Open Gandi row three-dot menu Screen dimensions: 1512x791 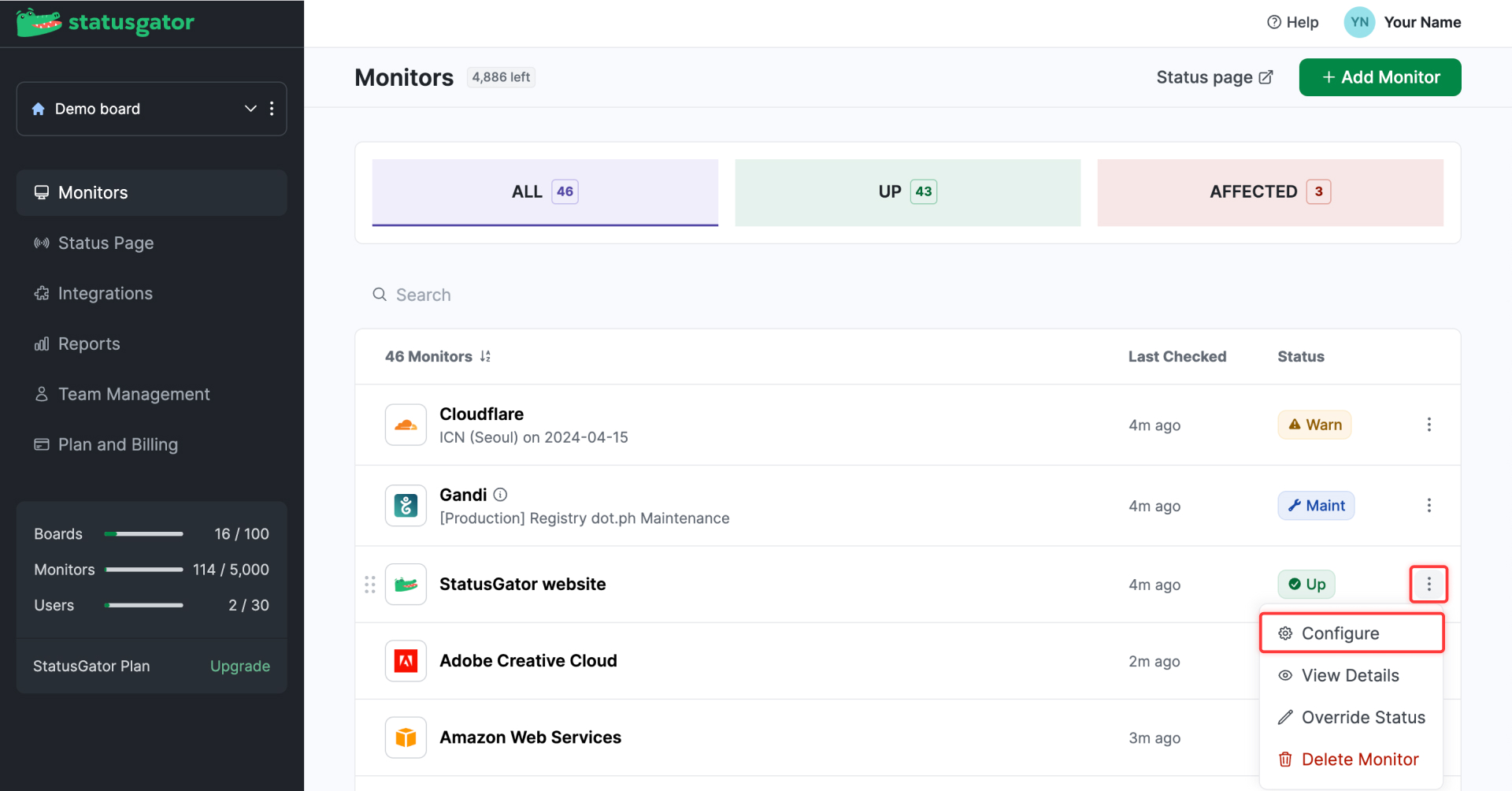[1429, 506]
